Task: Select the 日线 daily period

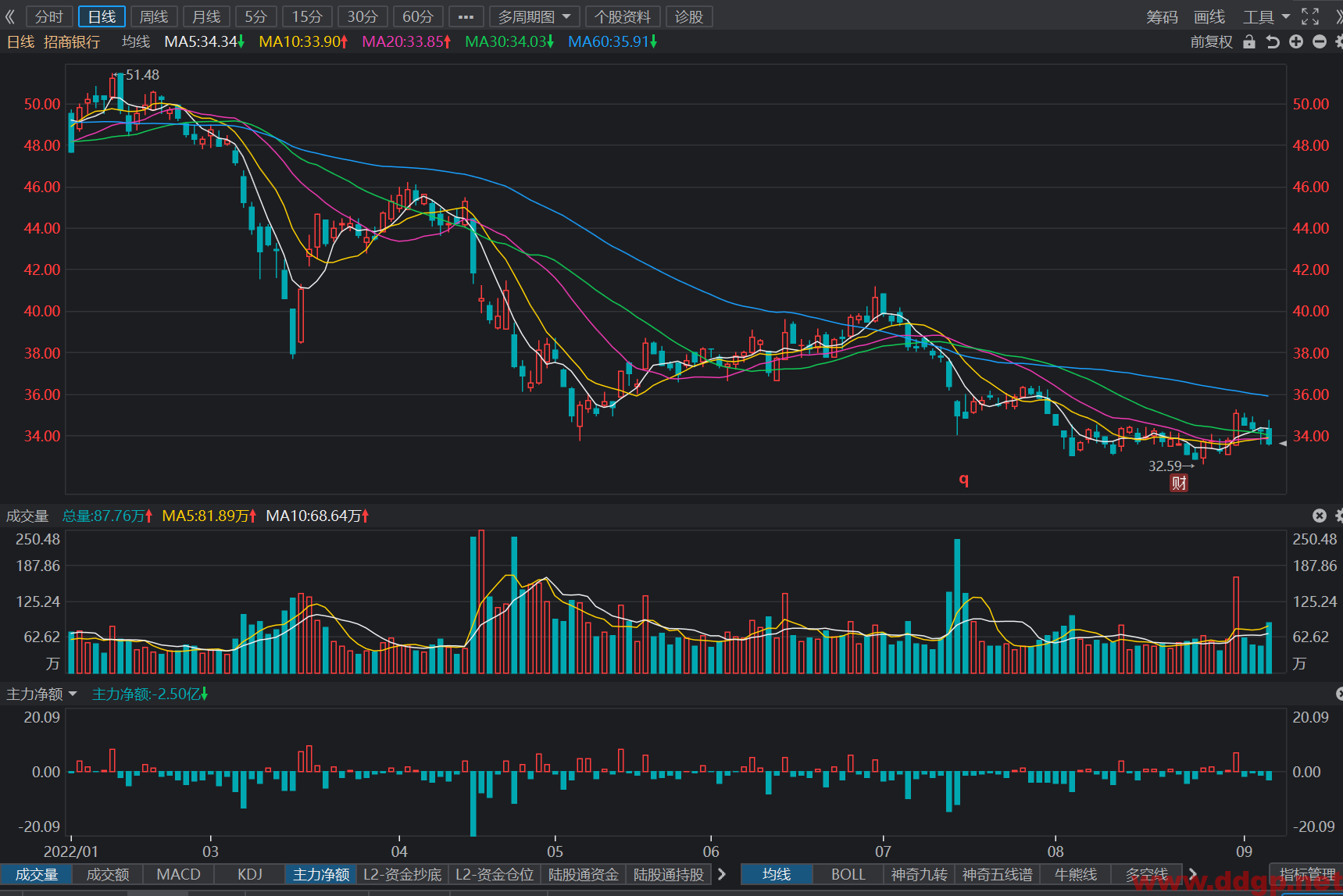Action: (102, 16)
